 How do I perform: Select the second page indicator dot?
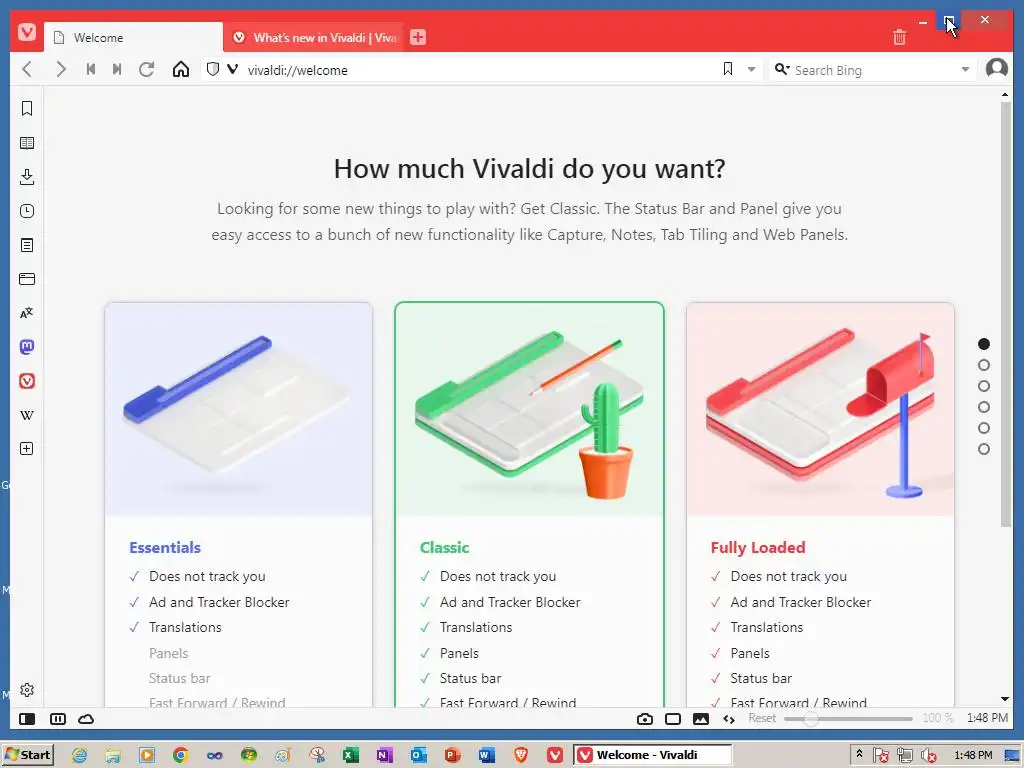984,365
